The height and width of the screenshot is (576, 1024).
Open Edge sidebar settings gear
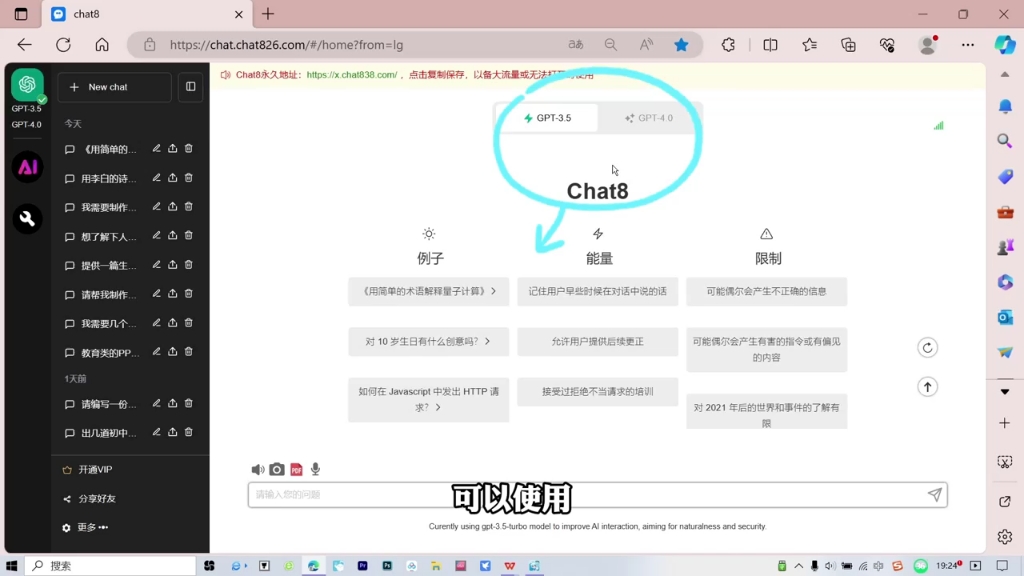point(1005,537)
